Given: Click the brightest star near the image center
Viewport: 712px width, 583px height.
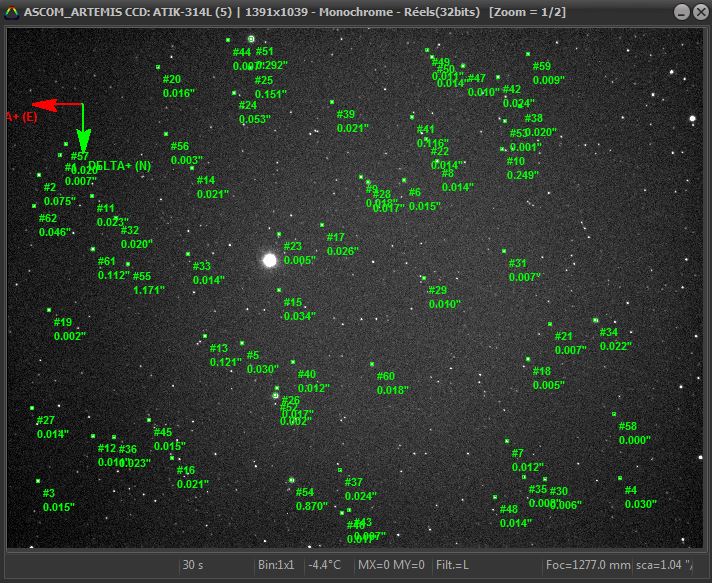Looking at the screenshot, I should (269, 260).
